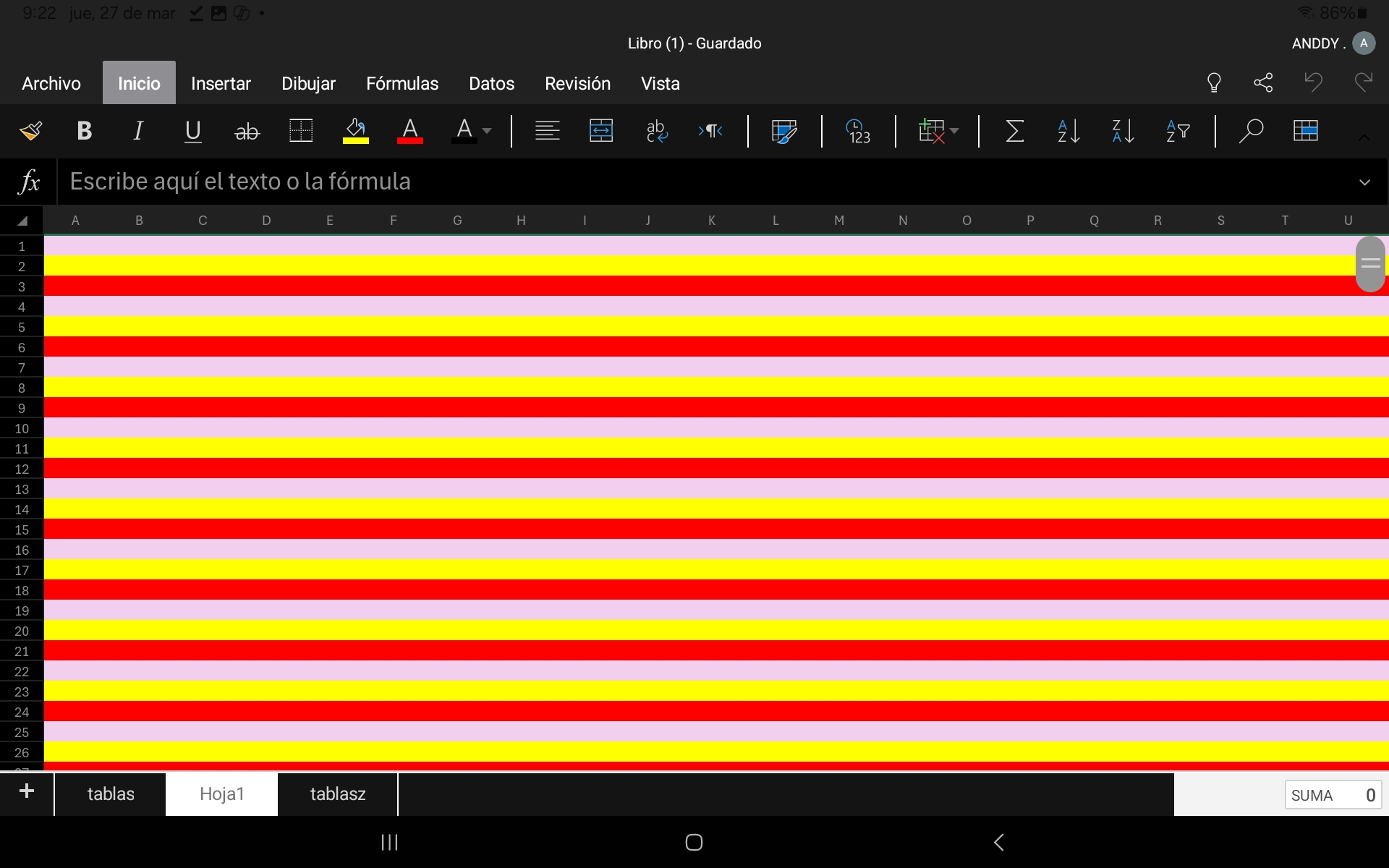1389x868 pixels.
Task: Expand the formula bar chevron
Action: [x=1364, y=182]
